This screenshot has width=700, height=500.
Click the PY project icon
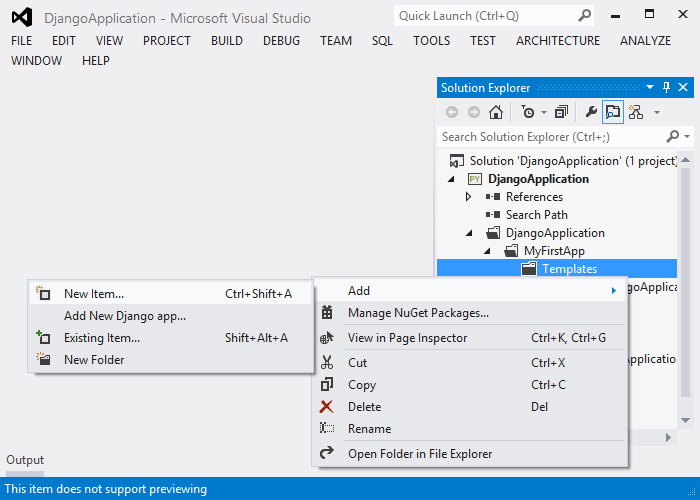[x=474, y=179]
